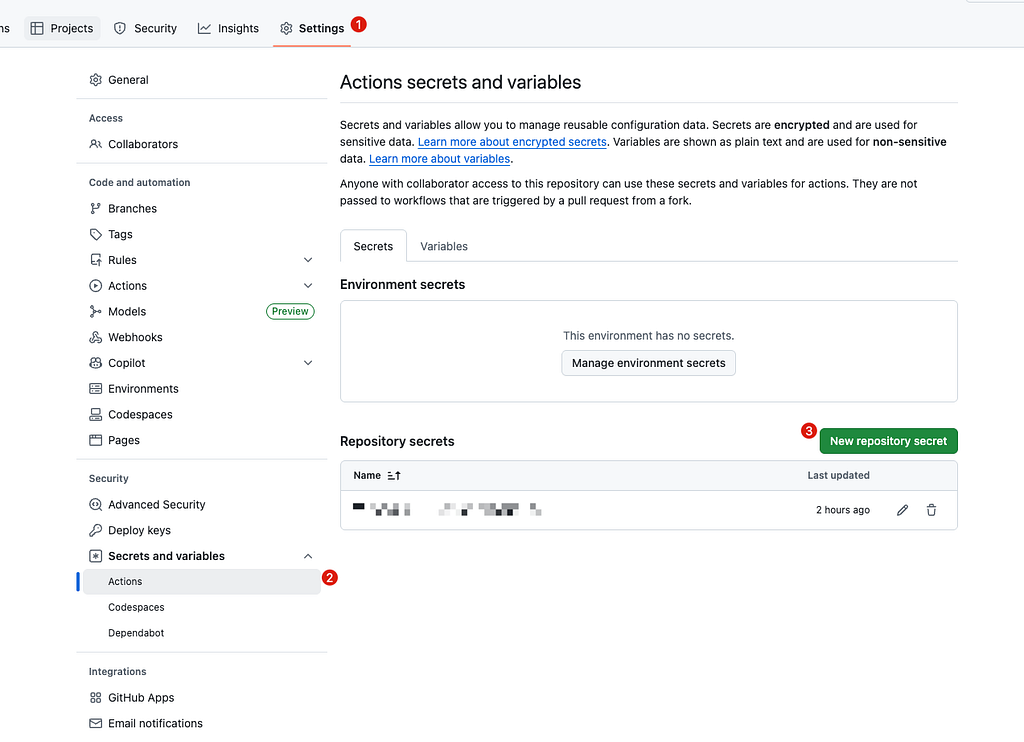Viewport: 1024px width, 742px height.
Task: Open the Projects tab
Action: [63, 28]
